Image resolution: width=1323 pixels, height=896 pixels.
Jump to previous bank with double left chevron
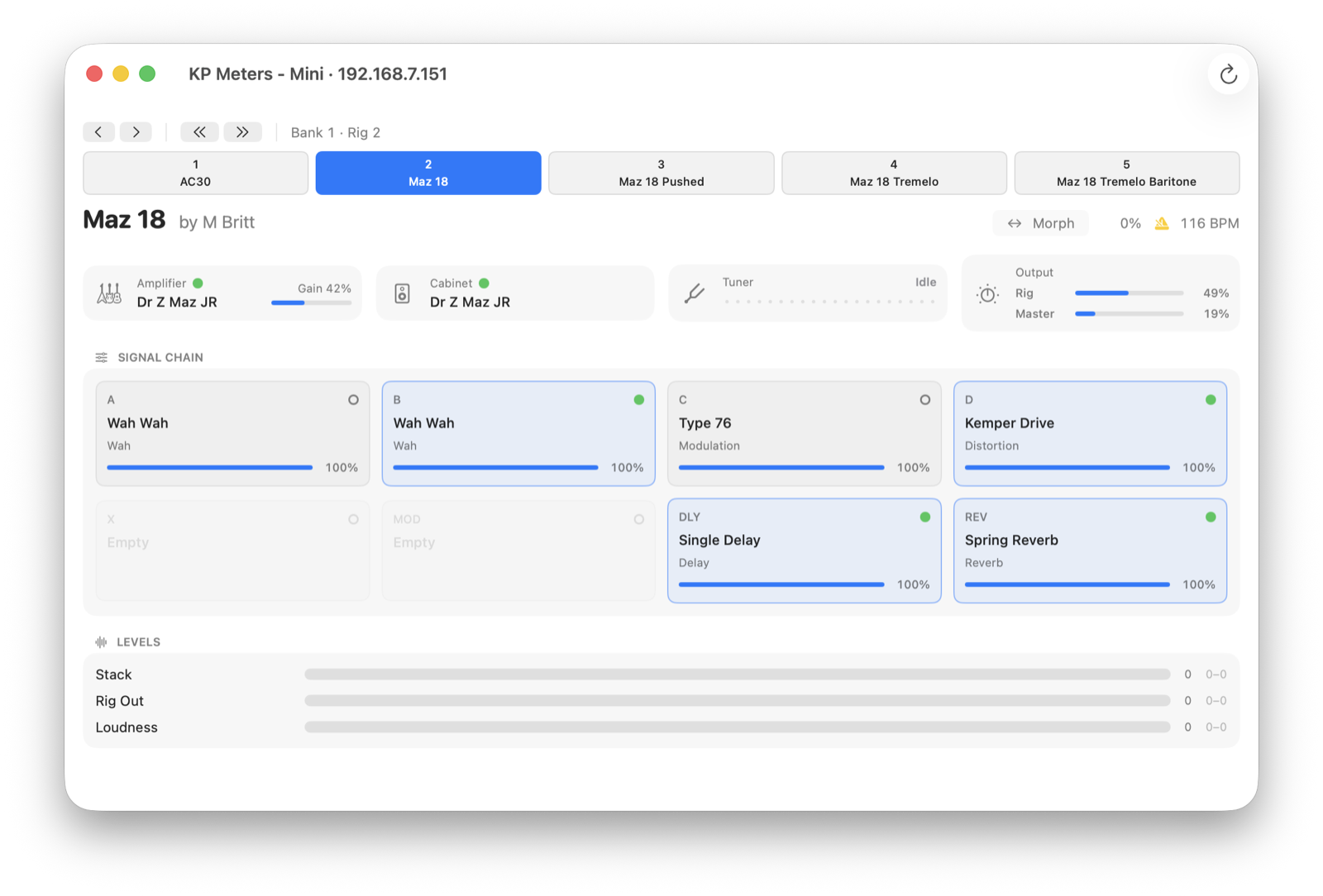tap(199, 132)
